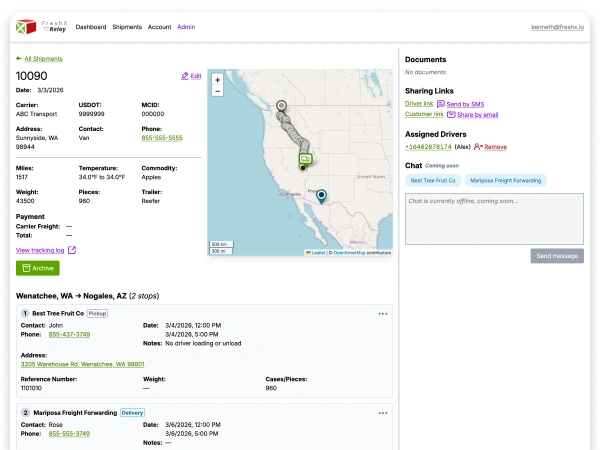The width and height of the screenshot is (600, 450).
Task: Click the Delivery tag on stop 2
Action: [132, 412]
